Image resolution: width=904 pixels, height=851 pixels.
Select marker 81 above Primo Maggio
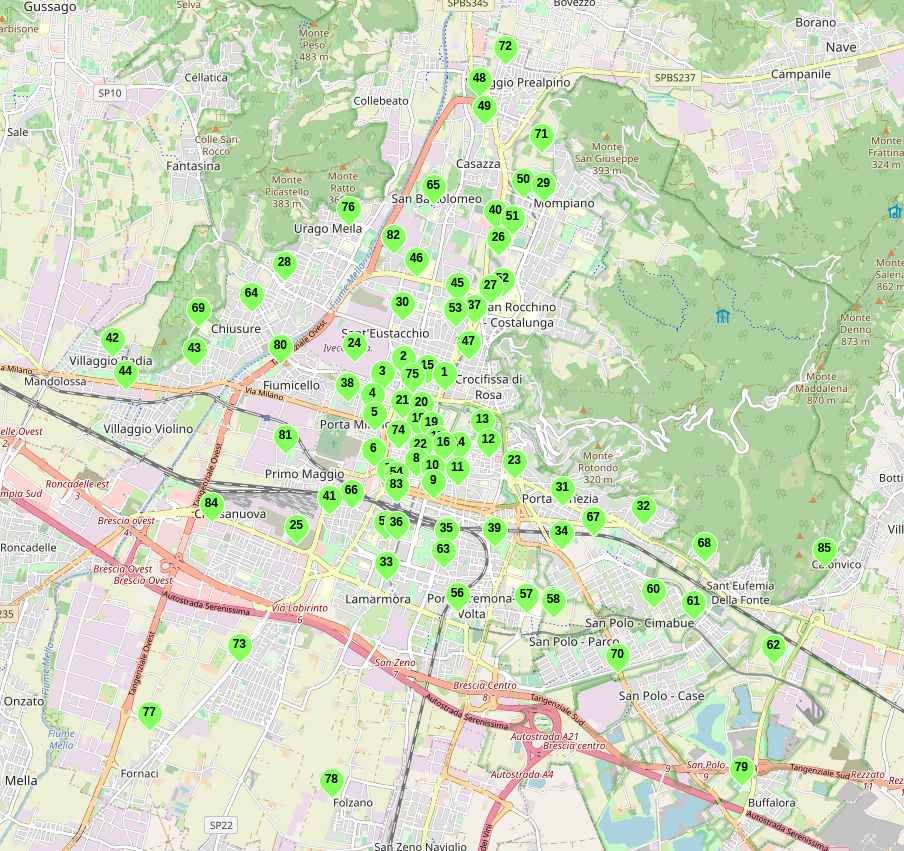(285, 438)
